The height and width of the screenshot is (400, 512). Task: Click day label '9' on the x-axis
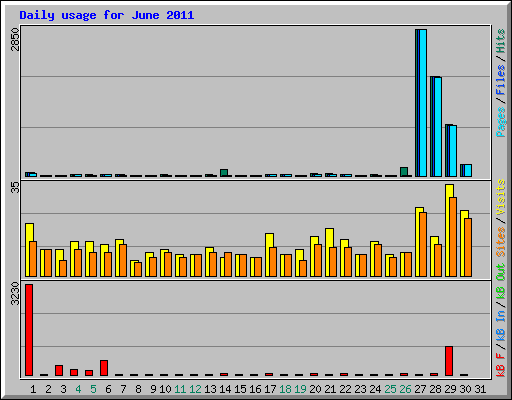(153, 389)
